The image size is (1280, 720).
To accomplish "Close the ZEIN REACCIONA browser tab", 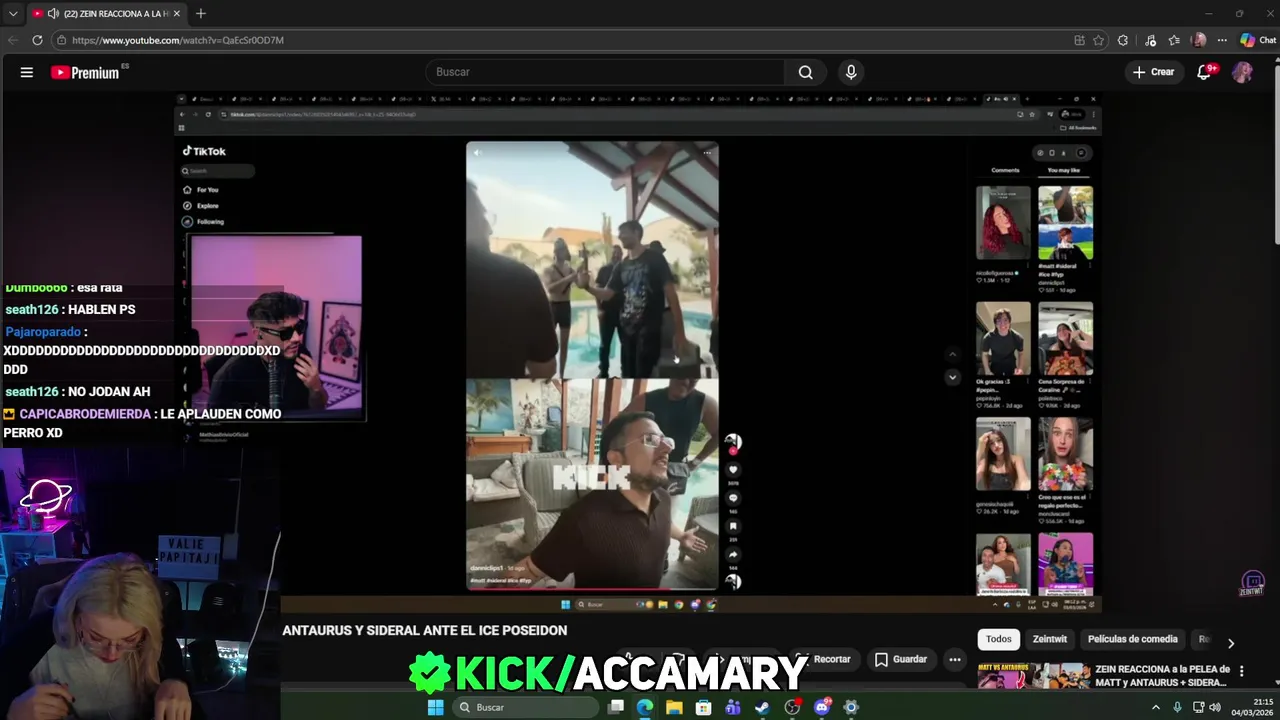I will 176,13.
